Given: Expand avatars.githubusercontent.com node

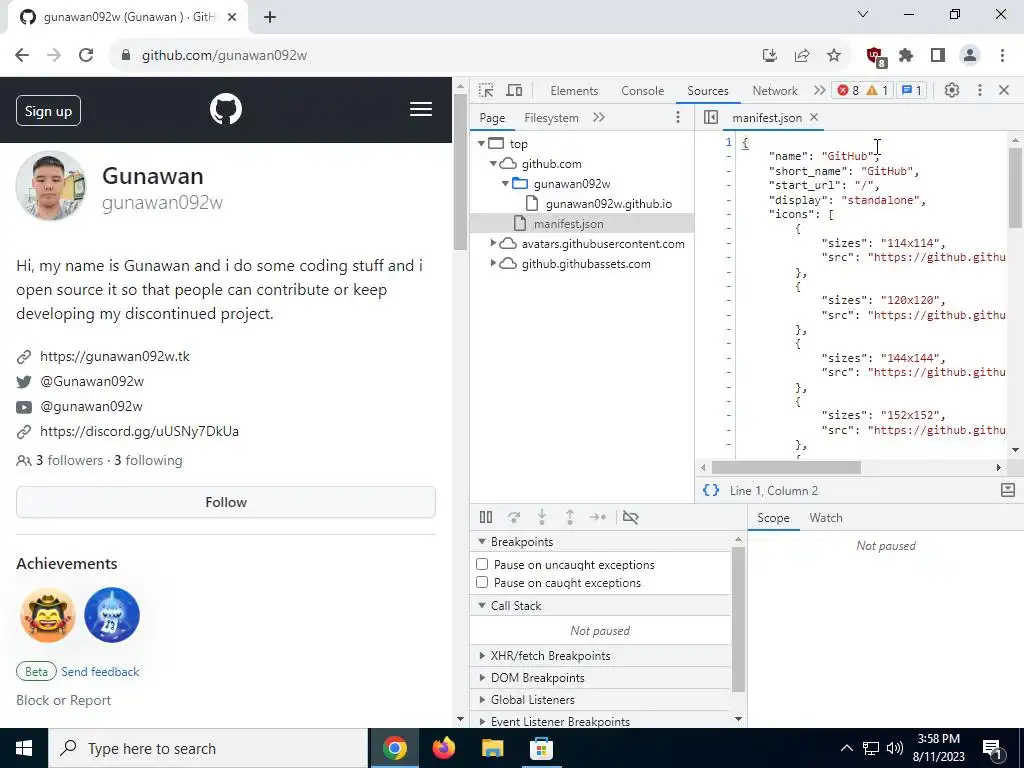Looking at the screenshot, I should [494, 244].
